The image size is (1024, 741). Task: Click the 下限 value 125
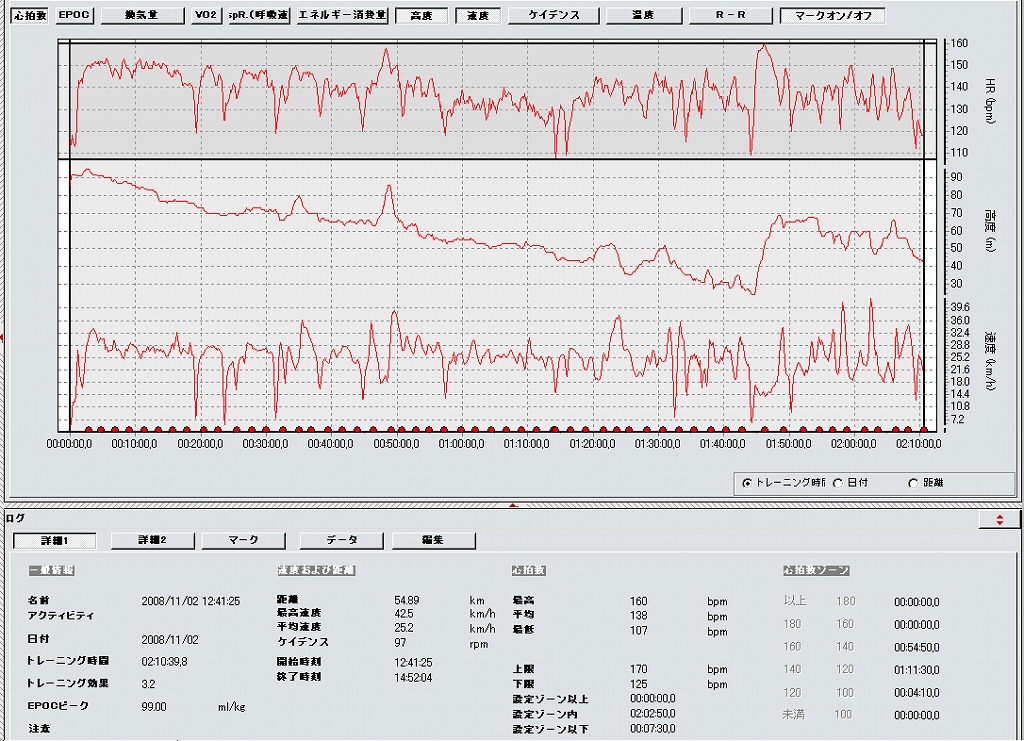click(x=639, y=684)
